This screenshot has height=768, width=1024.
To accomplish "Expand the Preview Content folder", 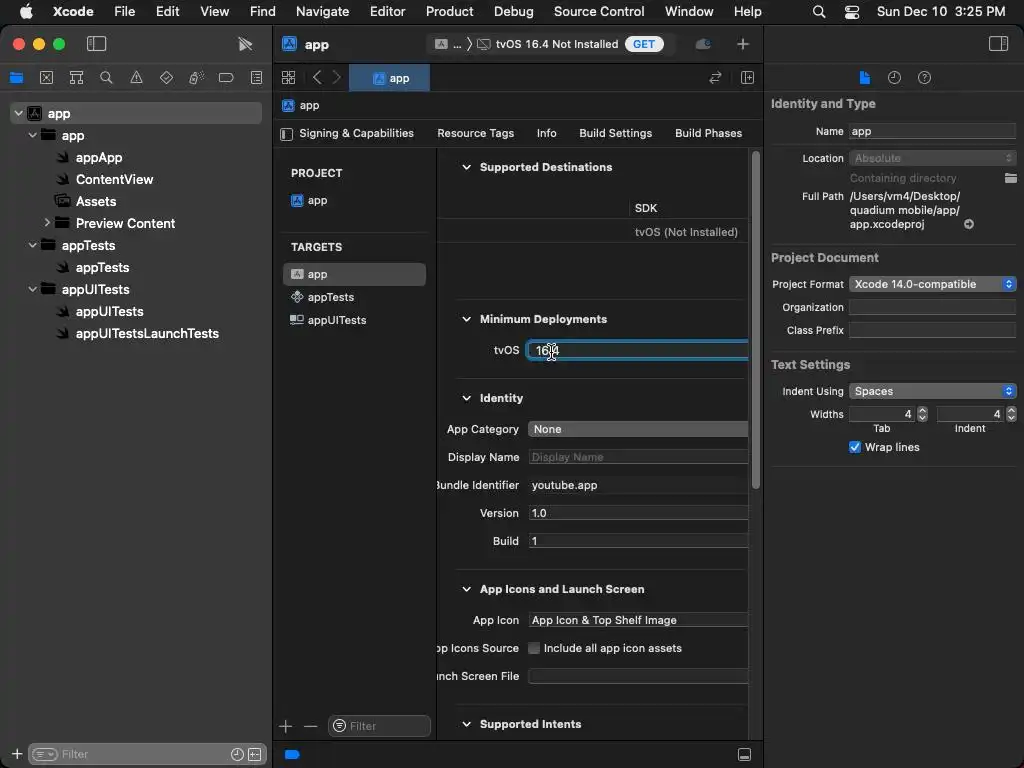I will click(46, 223).
